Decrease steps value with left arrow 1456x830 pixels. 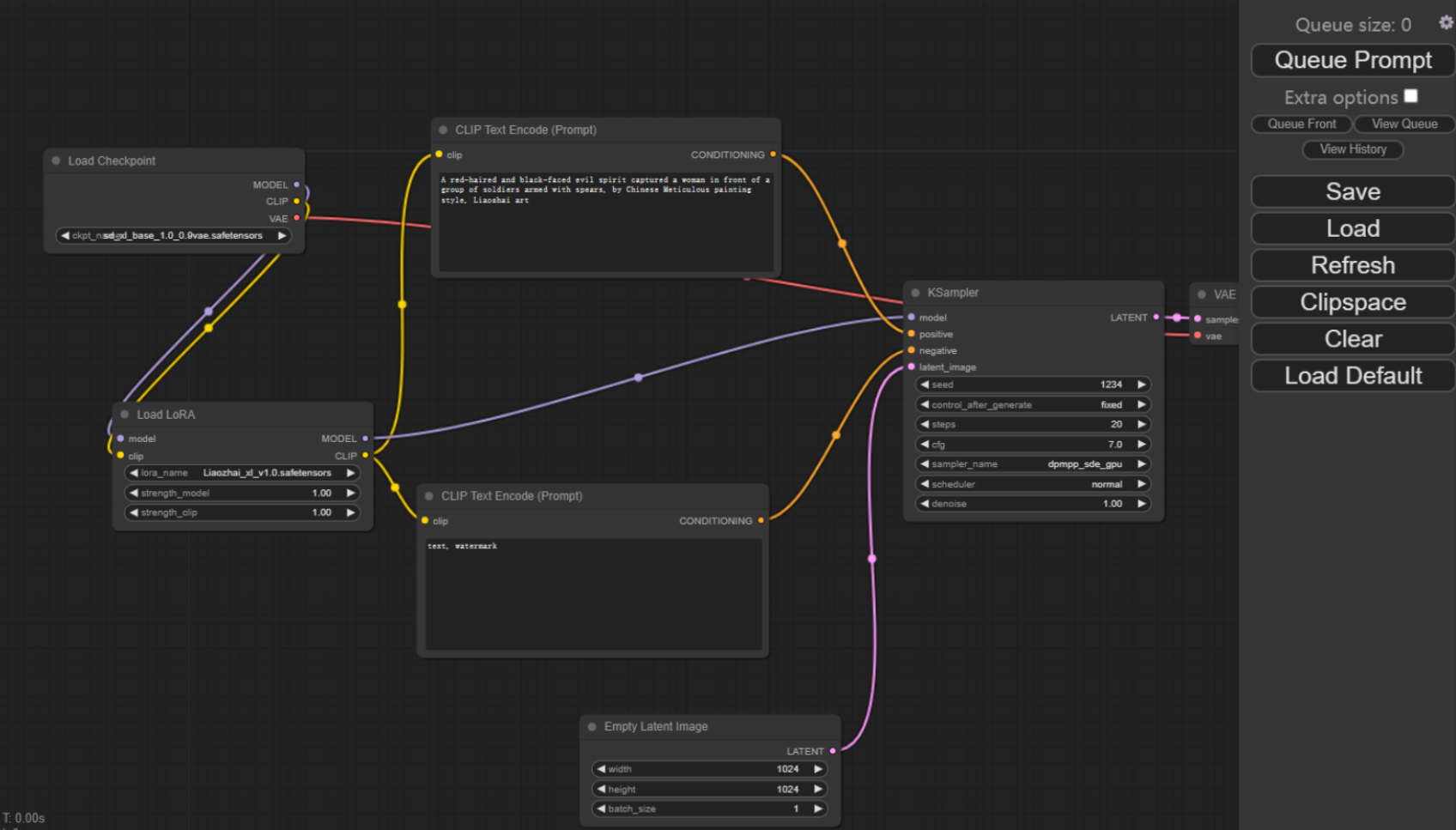pyautogui.click(x=925, y=424)
